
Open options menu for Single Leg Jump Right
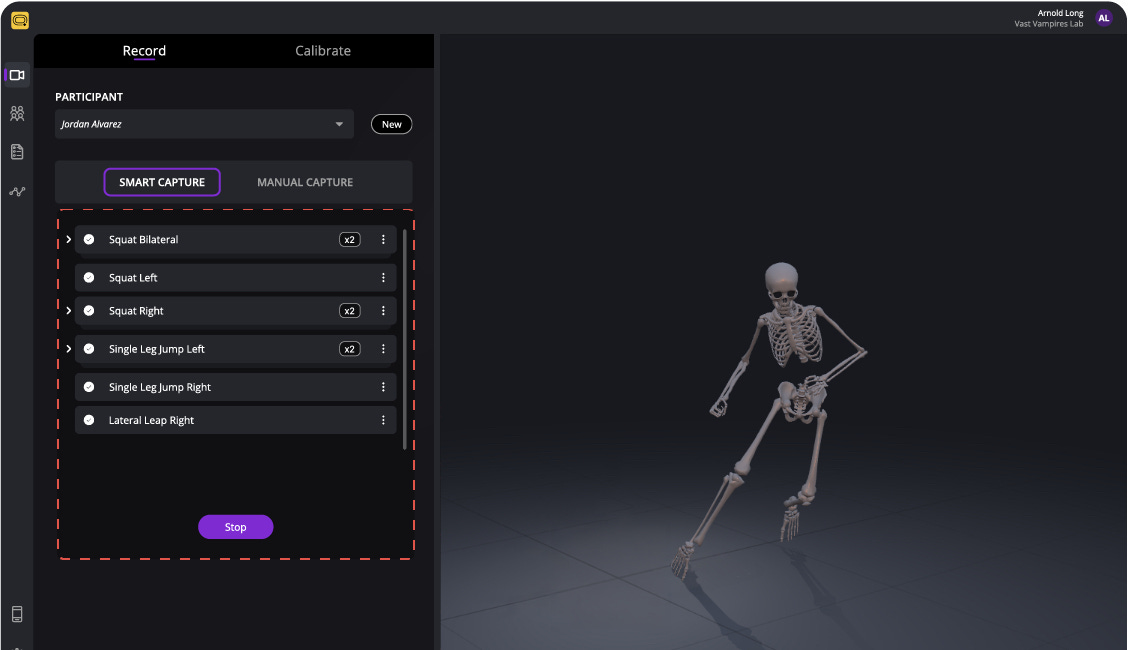(x=383, y=387)
